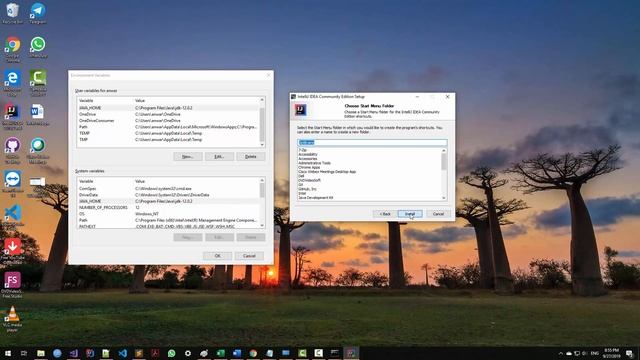Select the IntelliJ IDEA installer desktop file
640x360 pixels.
pos(12,117)
